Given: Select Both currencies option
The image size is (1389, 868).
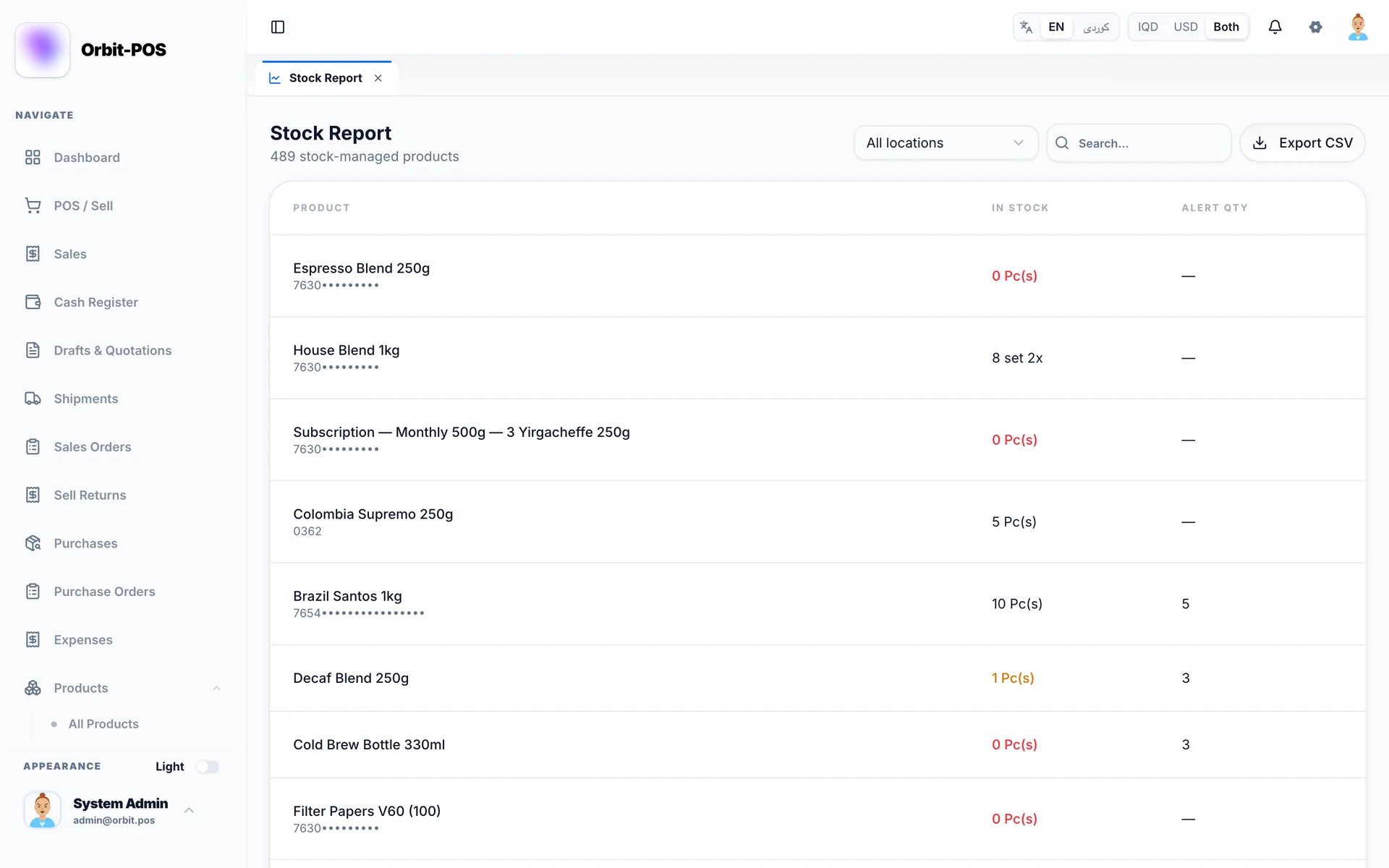Looking at the screenshot, I should click(x=1226, y=27).
